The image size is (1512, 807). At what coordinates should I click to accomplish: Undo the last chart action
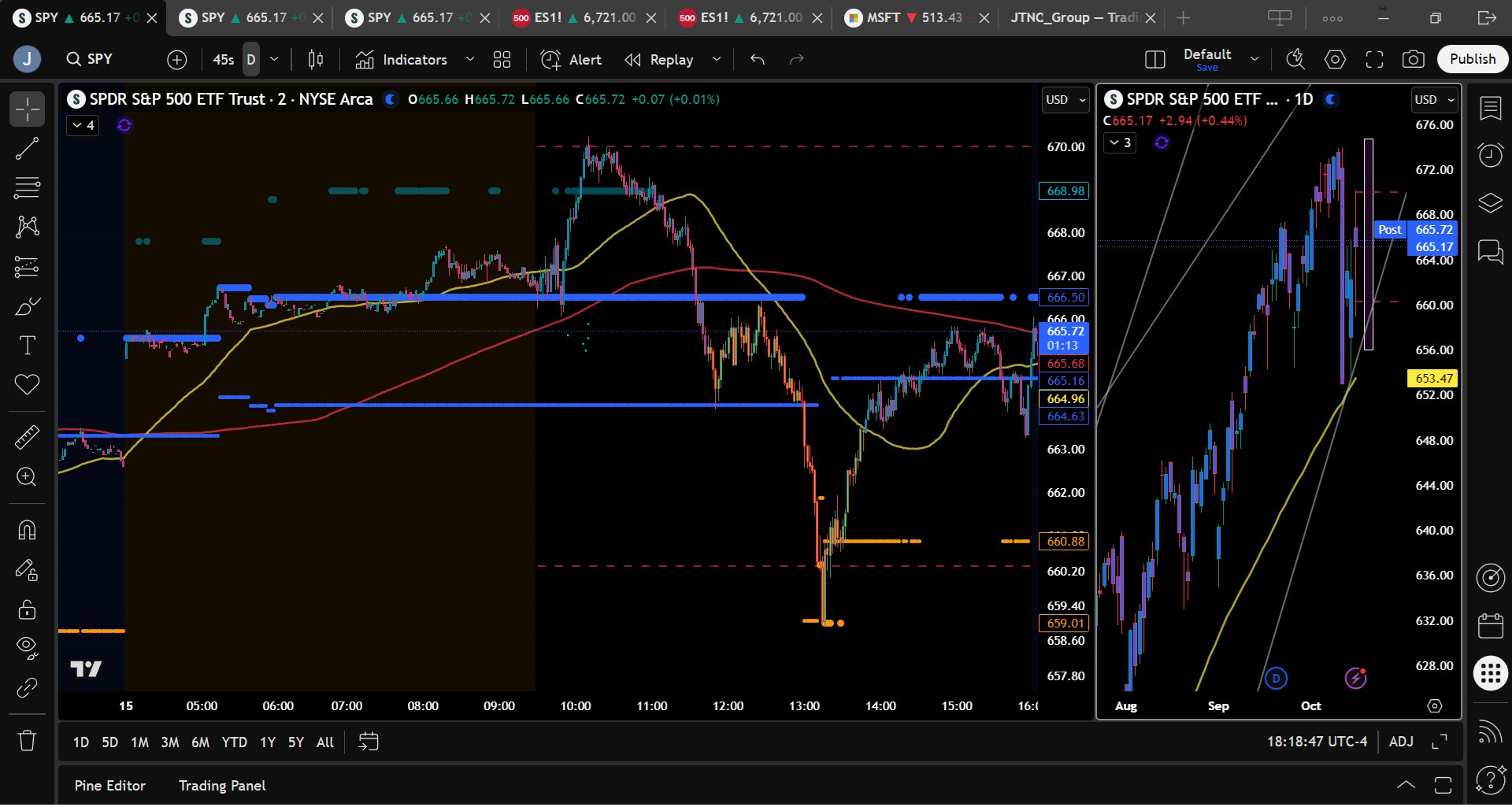coord(758,60)
